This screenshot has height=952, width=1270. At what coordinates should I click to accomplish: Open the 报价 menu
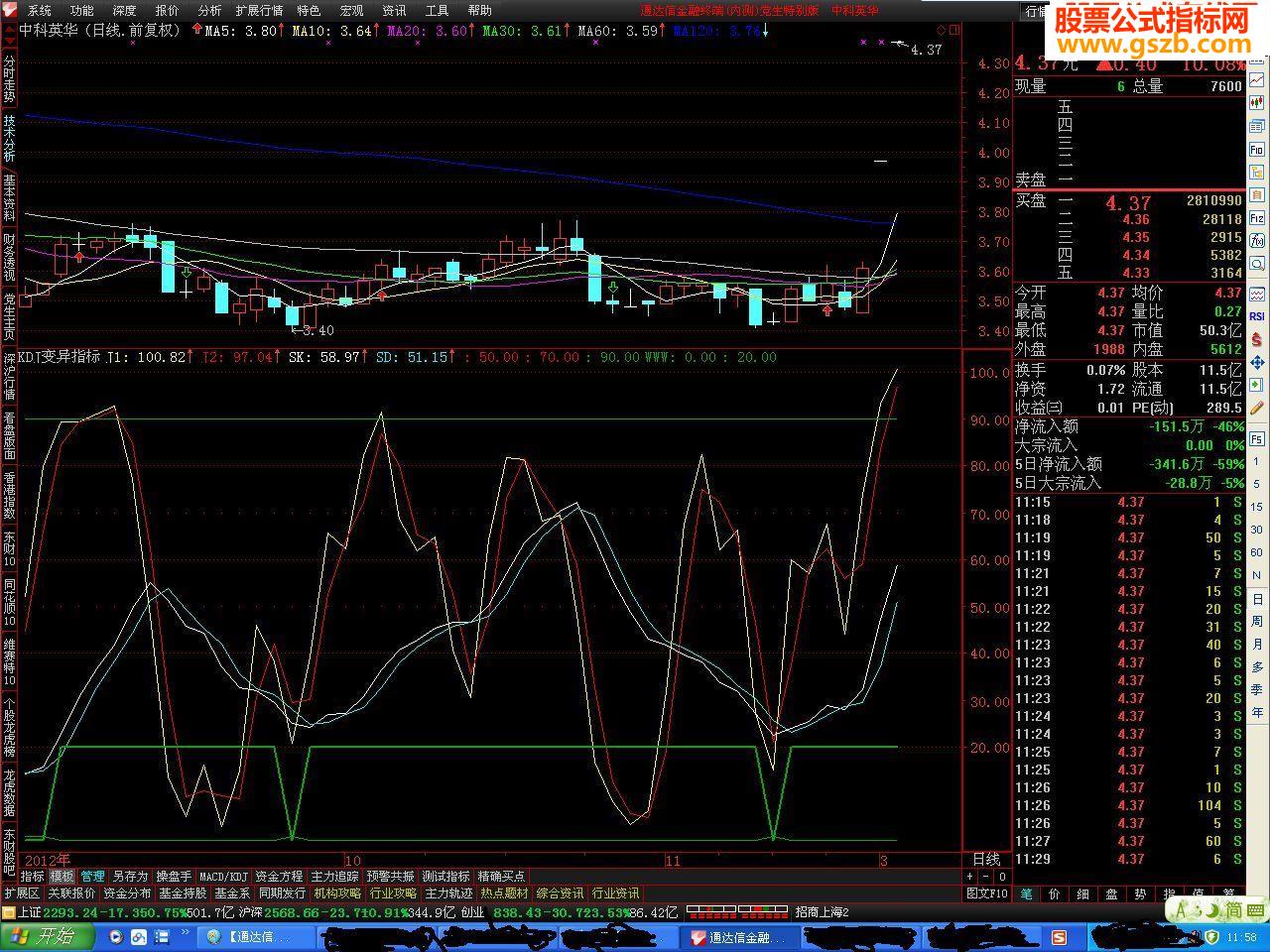(167, 10)
